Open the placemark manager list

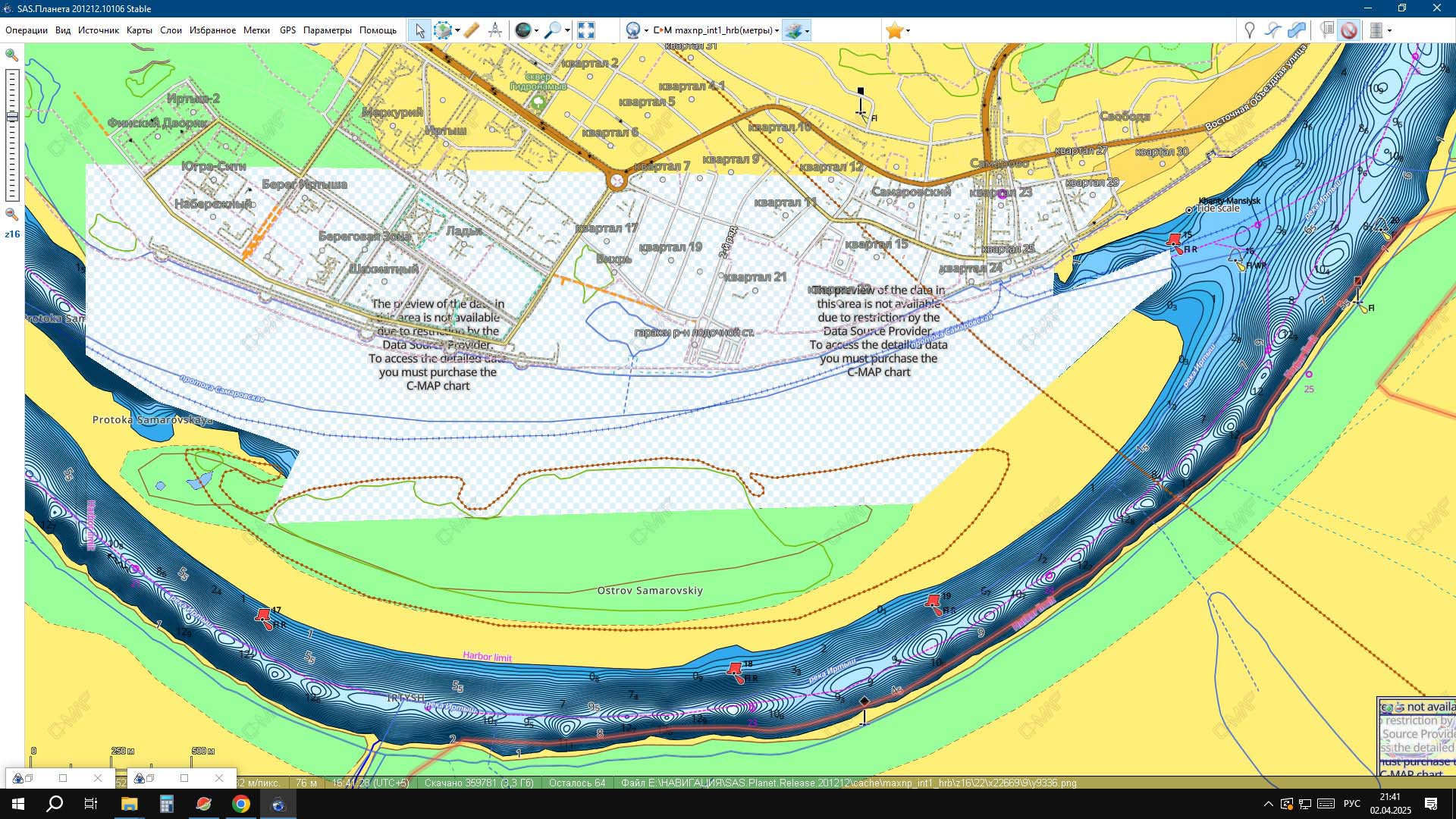click(x=1326, y=30)
